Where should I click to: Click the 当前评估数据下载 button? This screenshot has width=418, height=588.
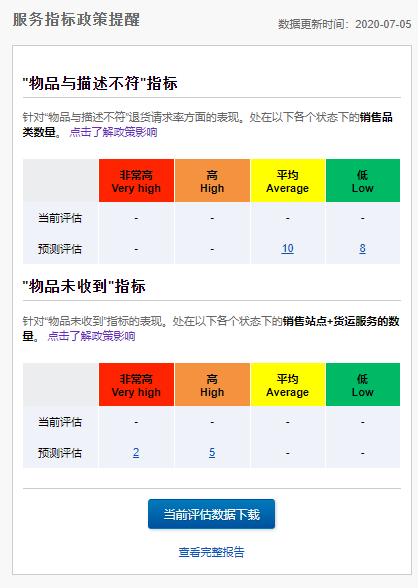click(211, 514)
